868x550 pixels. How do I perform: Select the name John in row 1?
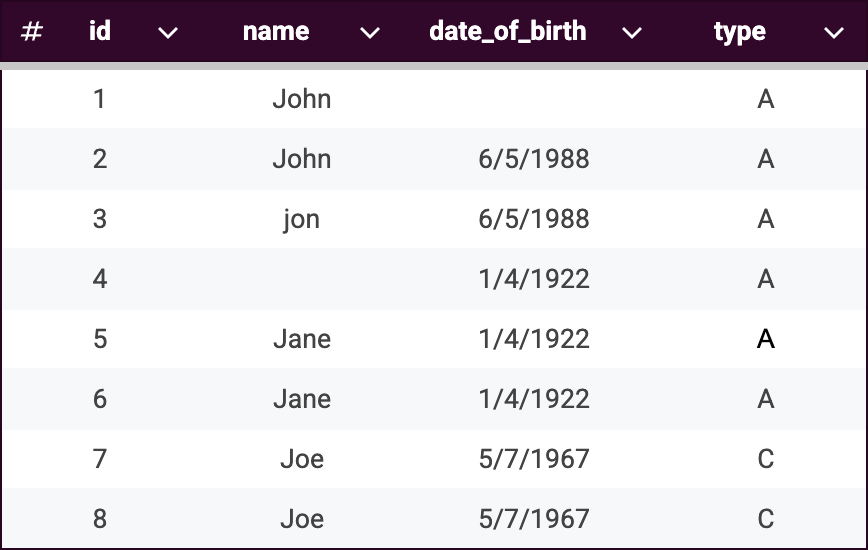pos(301,99)
